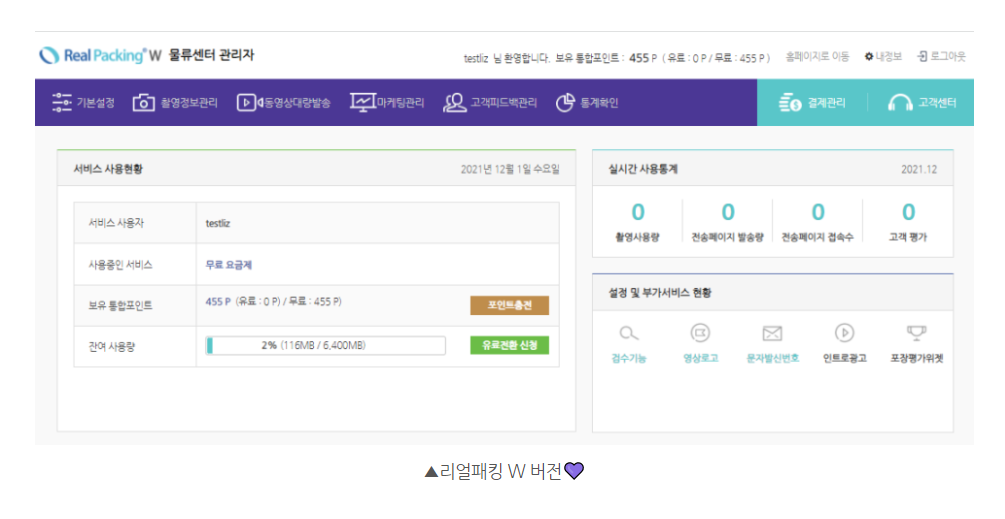Click the 설정 및 부가서비스 현황 title
Screen dimensions: 1005x519
(x=660, y=293)
